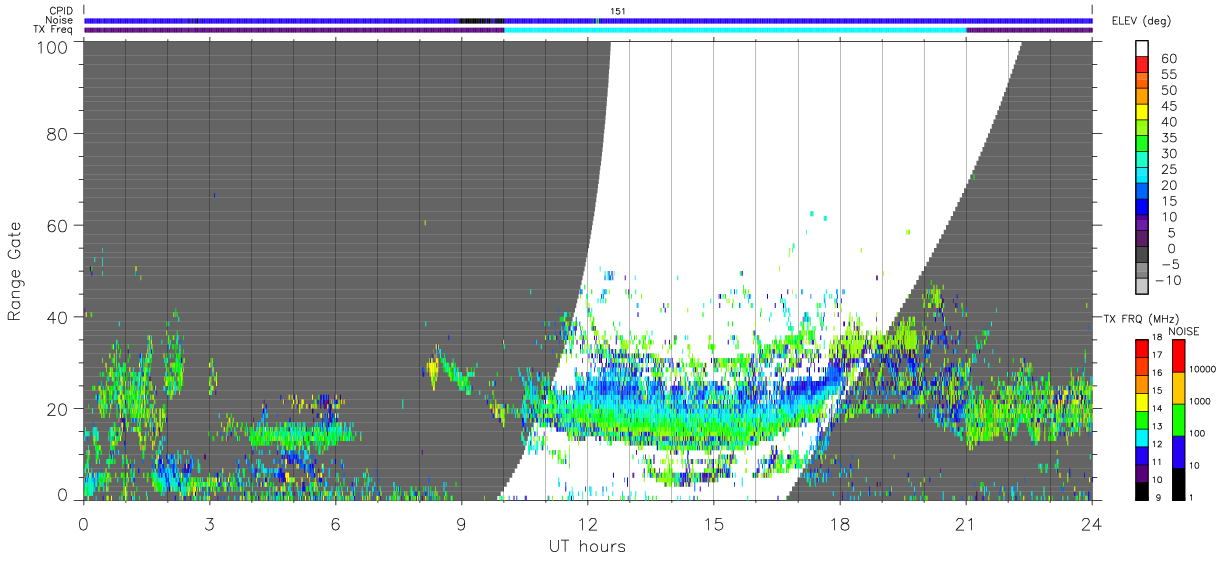Click the Range Gate axis title
Image resolution: width=1228 pixels, height=567 pixels.
click(14, 270)
